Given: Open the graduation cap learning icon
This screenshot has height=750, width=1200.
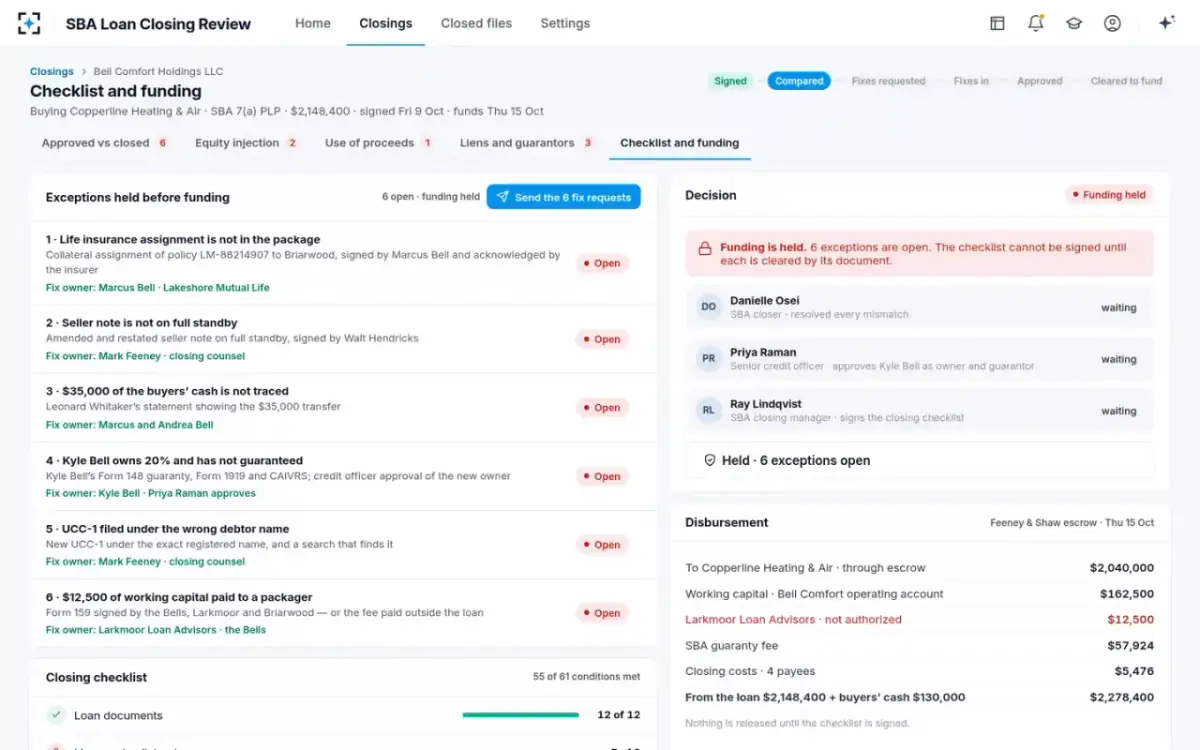Looking at the screenshot, I should (1074, 23).
